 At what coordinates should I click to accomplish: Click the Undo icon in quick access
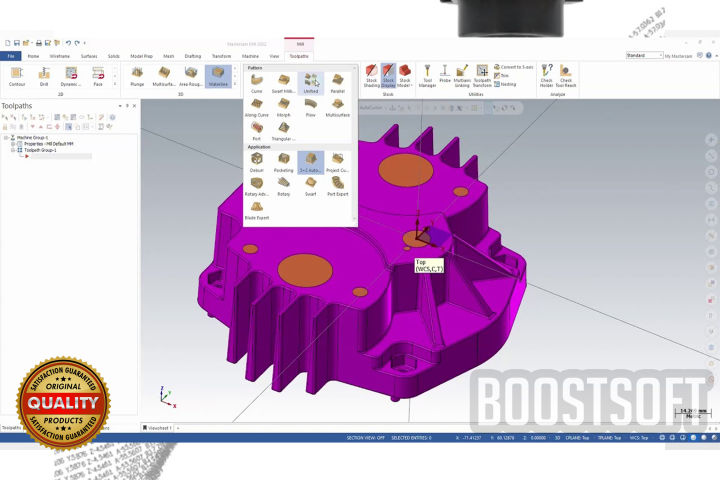coord(68,43)
